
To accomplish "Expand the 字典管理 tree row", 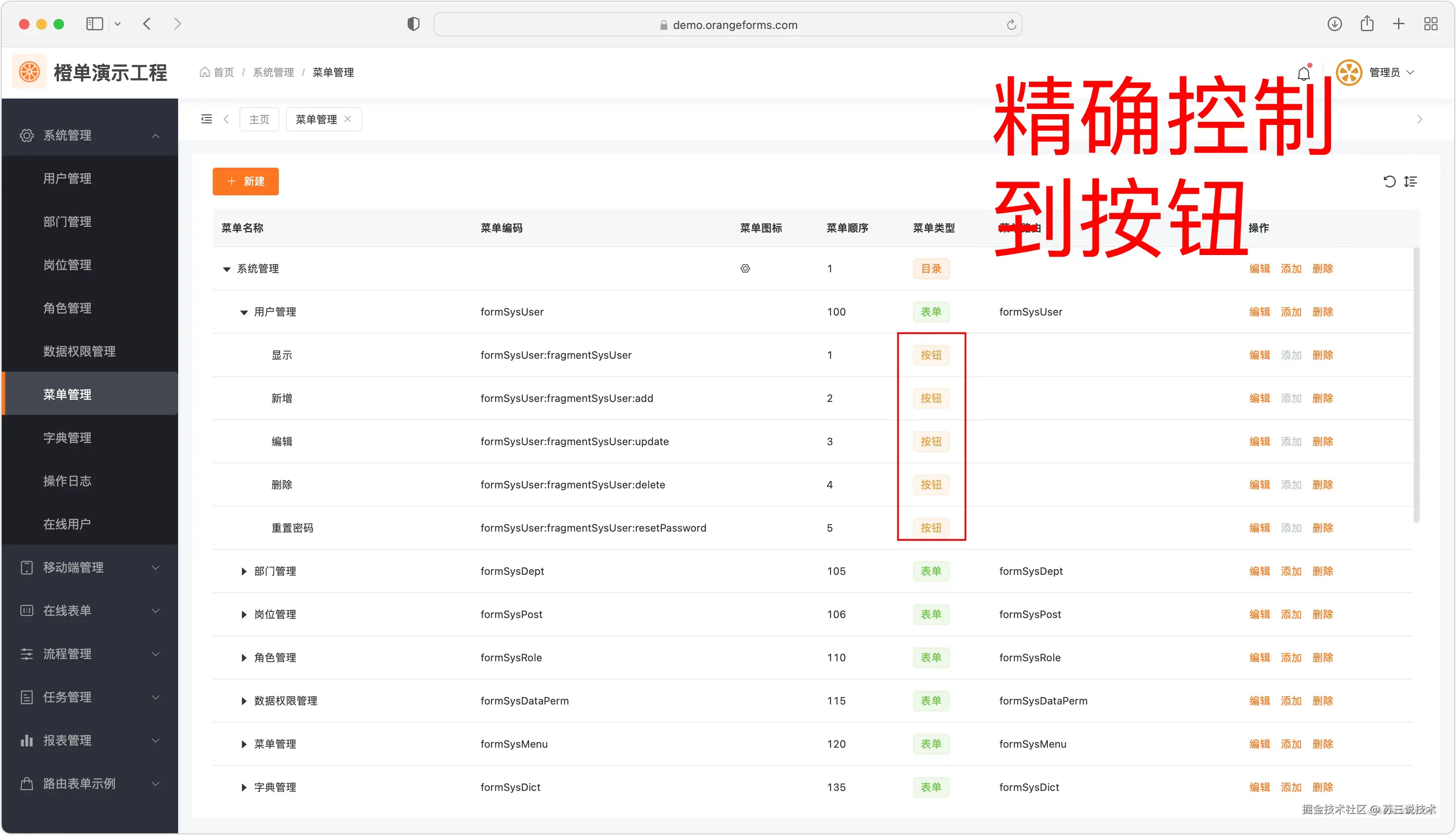I will (x=244, y=787).
